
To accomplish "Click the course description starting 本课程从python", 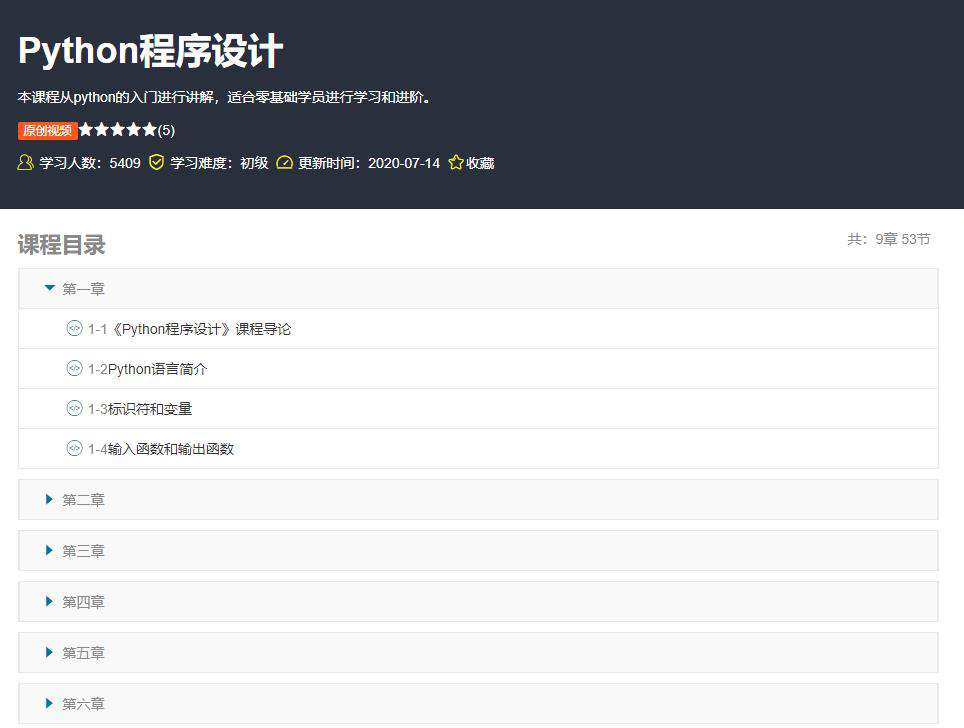I will click(x=224, y=97).
